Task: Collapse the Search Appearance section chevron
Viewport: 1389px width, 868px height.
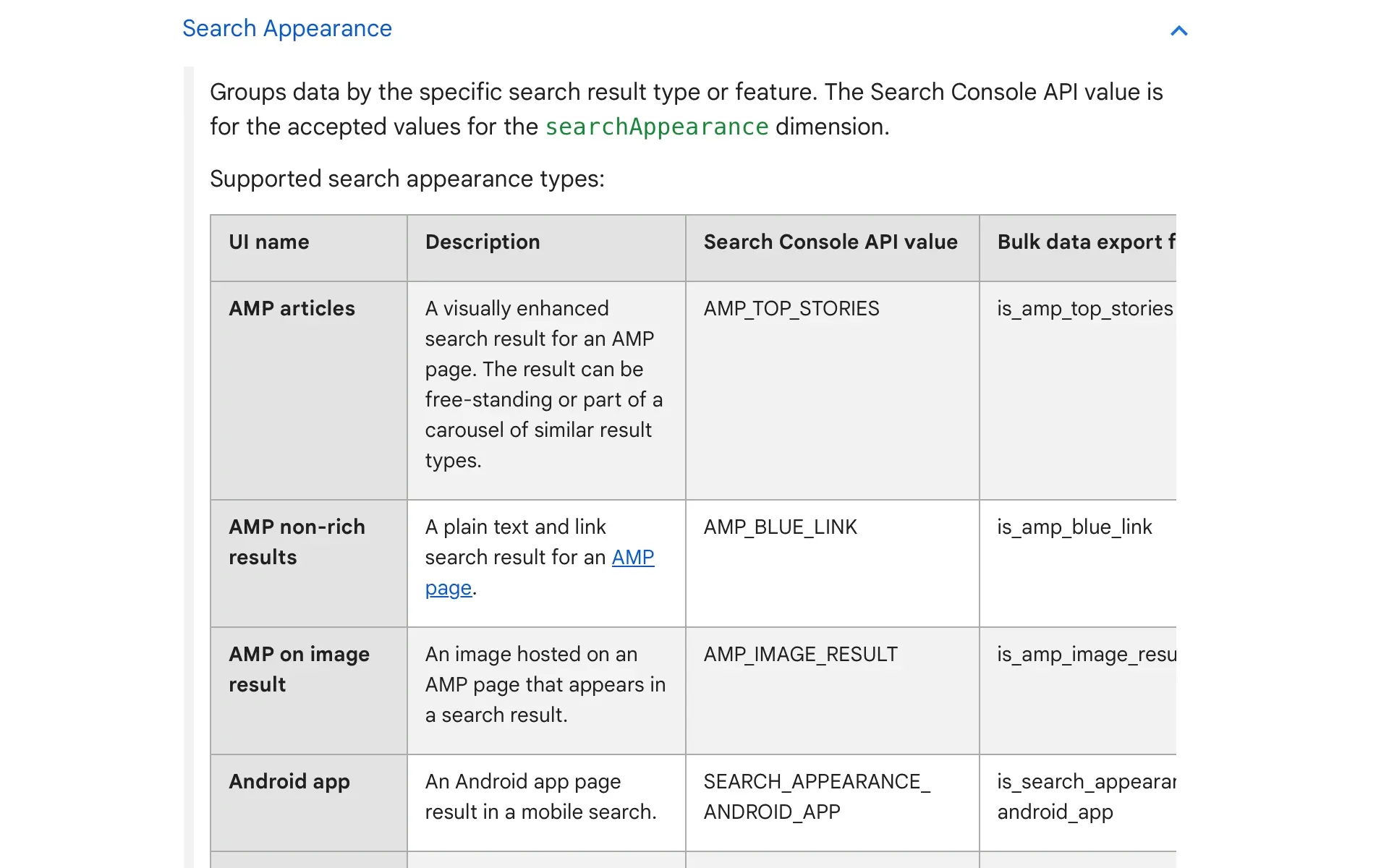Action: tap(1178, 30)
